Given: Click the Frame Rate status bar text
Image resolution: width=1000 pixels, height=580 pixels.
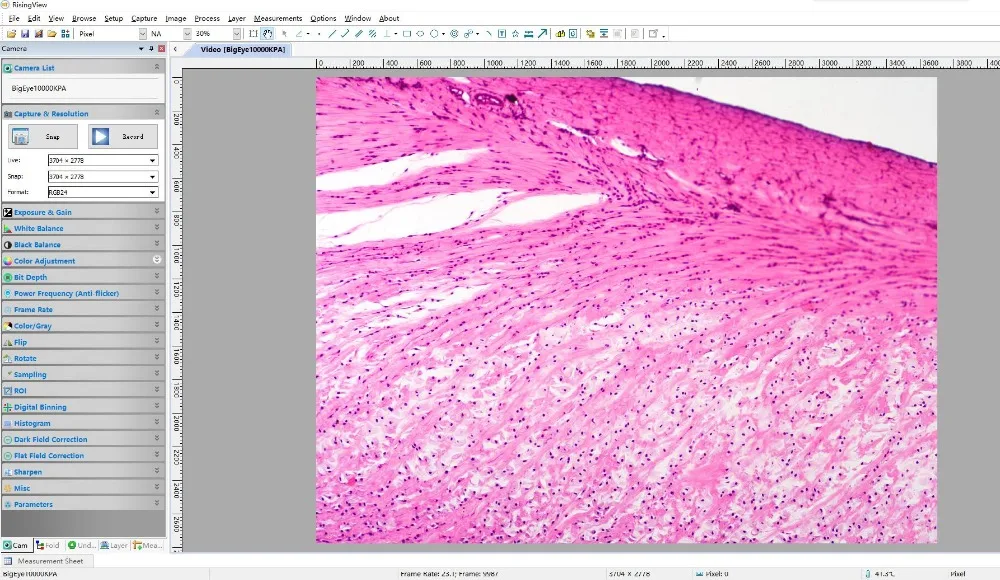Looking at the screenshot, I should click(449, 574).
